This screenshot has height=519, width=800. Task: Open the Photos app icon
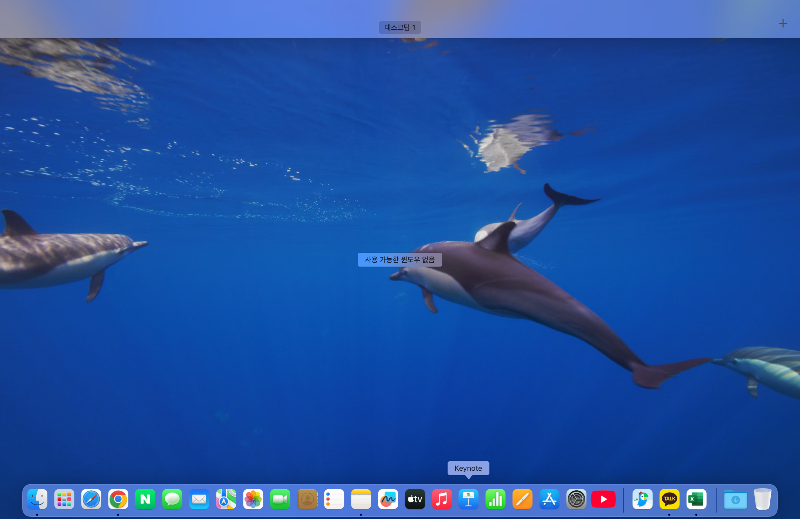(x=253, y=499)
